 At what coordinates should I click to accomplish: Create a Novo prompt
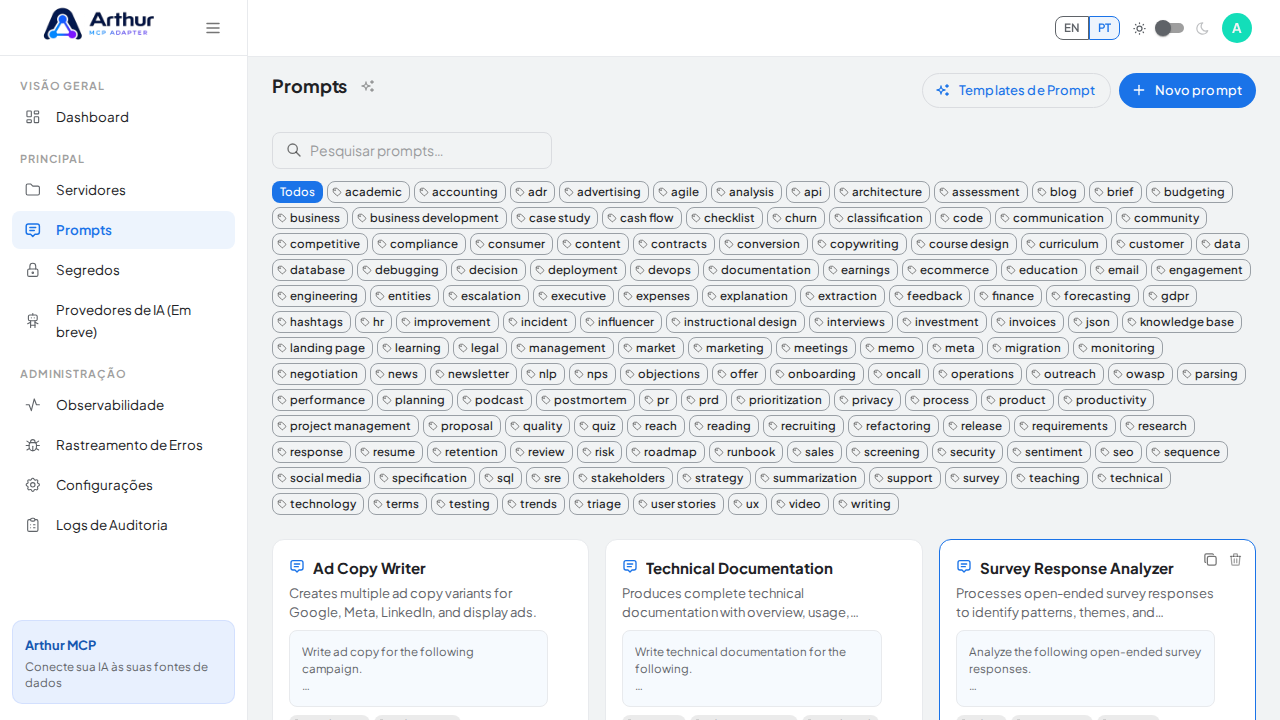point(1187,90)
